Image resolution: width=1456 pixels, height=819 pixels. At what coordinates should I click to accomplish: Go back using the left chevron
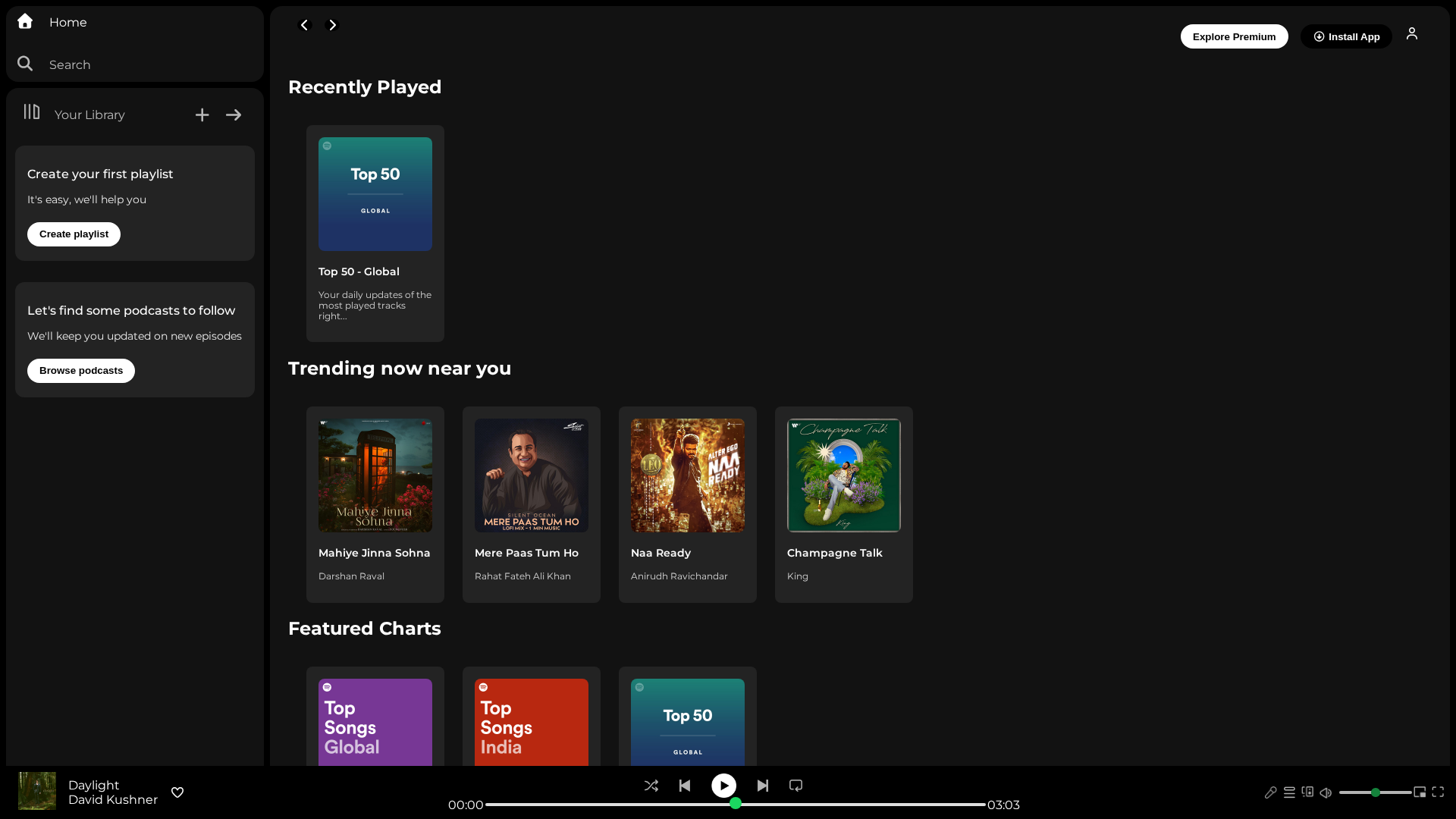pyautogui.click(x=305, y=25)
